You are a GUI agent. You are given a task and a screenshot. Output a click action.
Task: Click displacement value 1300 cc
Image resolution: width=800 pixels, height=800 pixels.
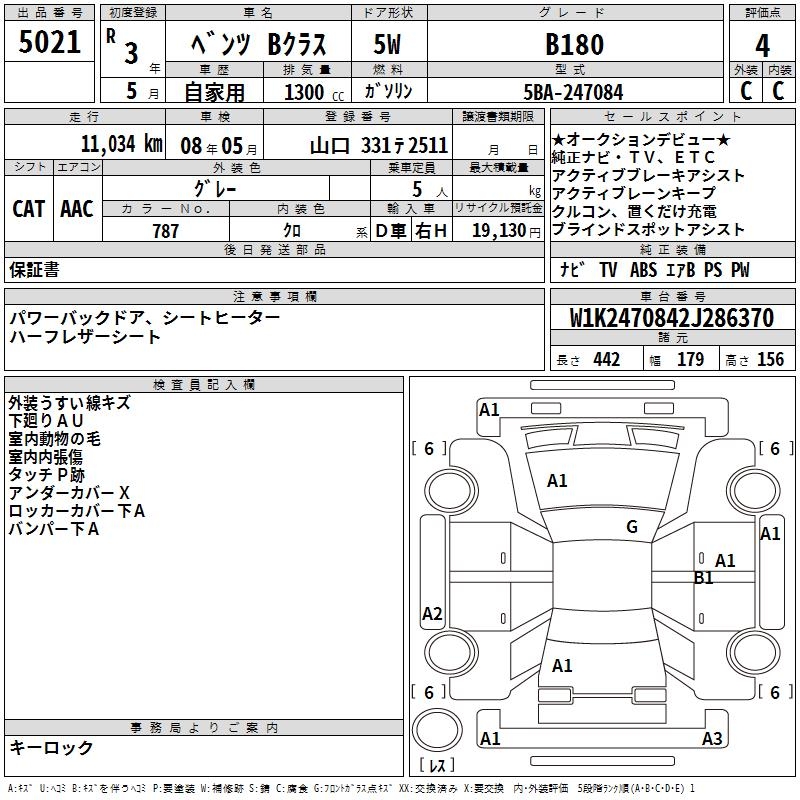314,92
